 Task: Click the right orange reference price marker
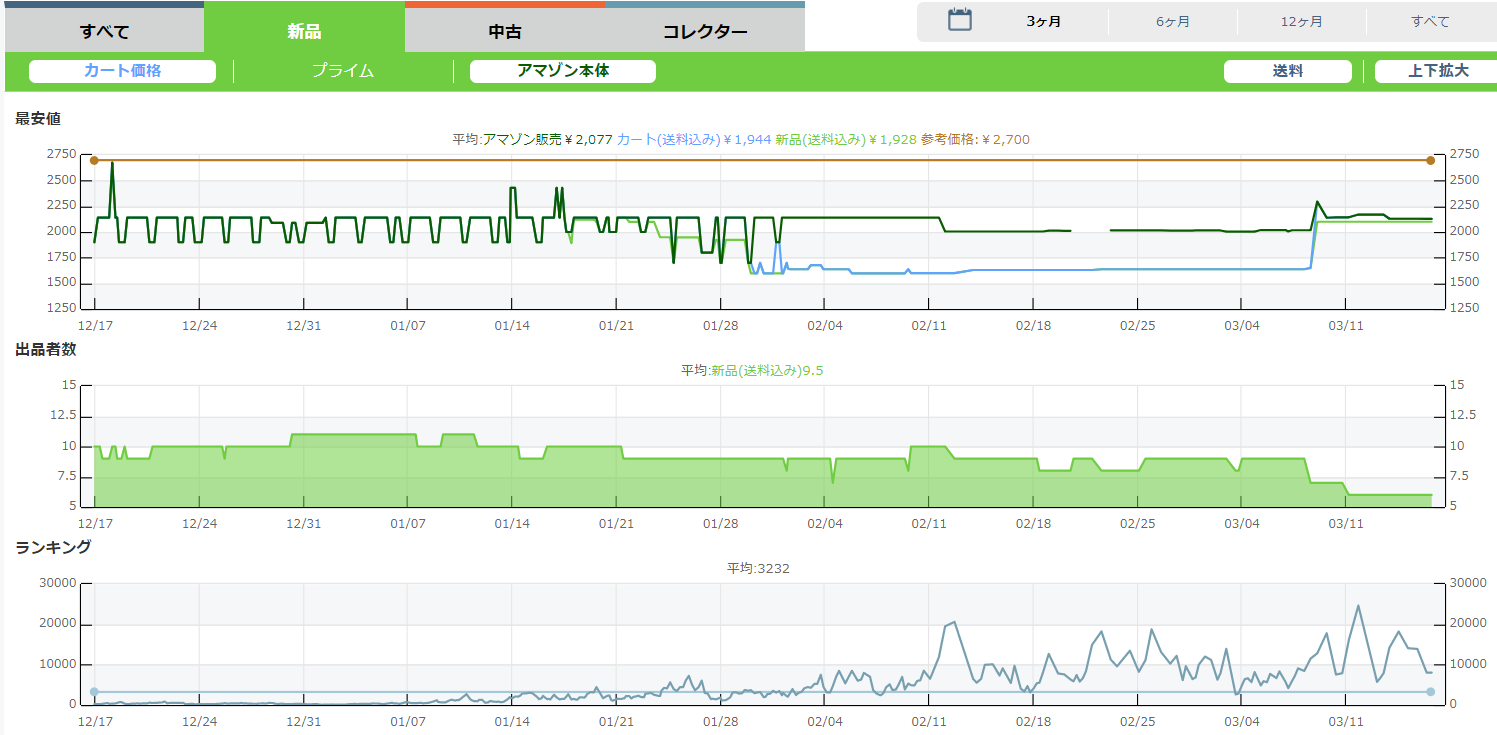[x=1430, y=160]
